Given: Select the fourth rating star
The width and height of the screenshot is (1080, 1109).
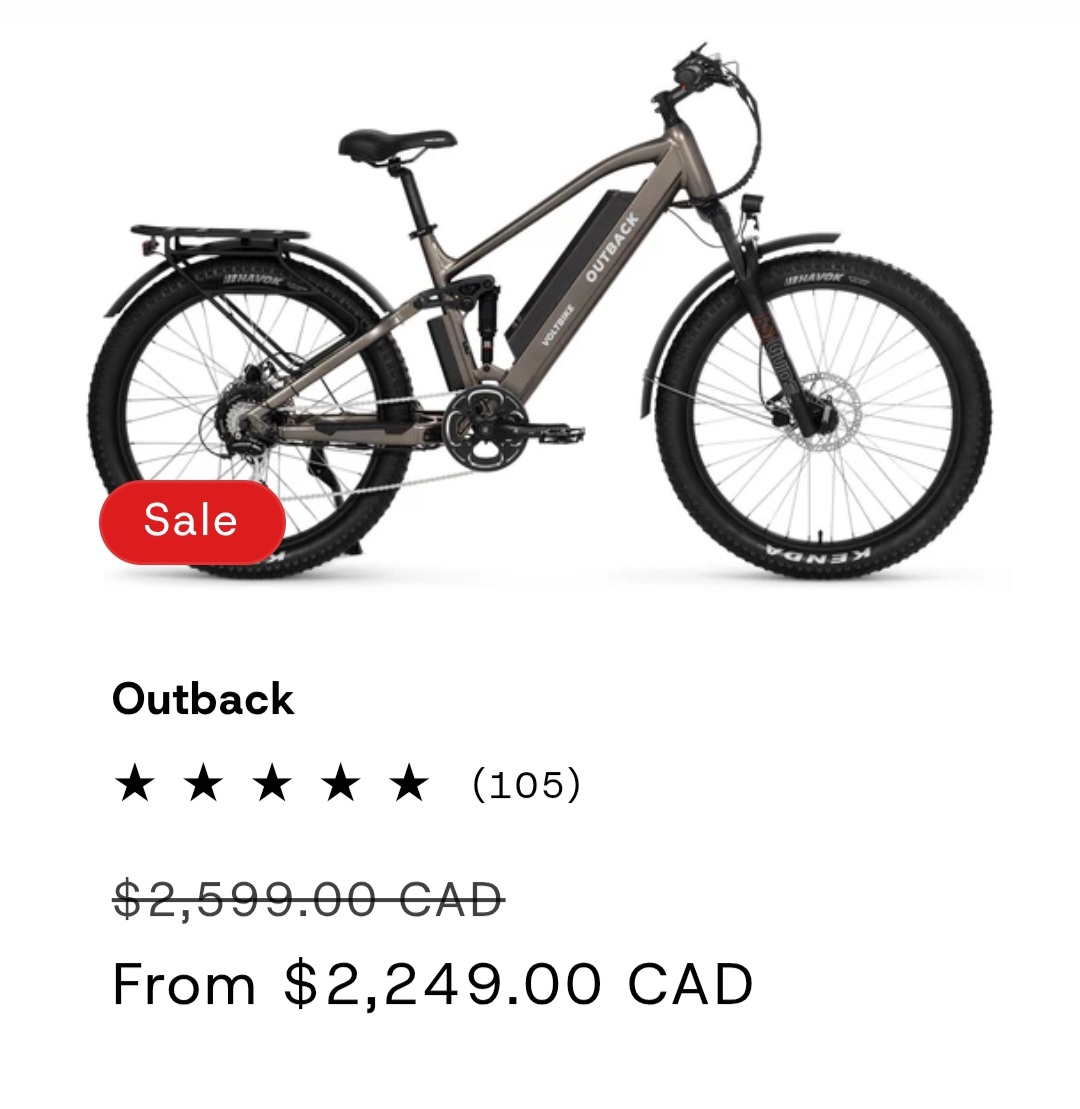Looking at the screenshot, I should click(341, 783).
